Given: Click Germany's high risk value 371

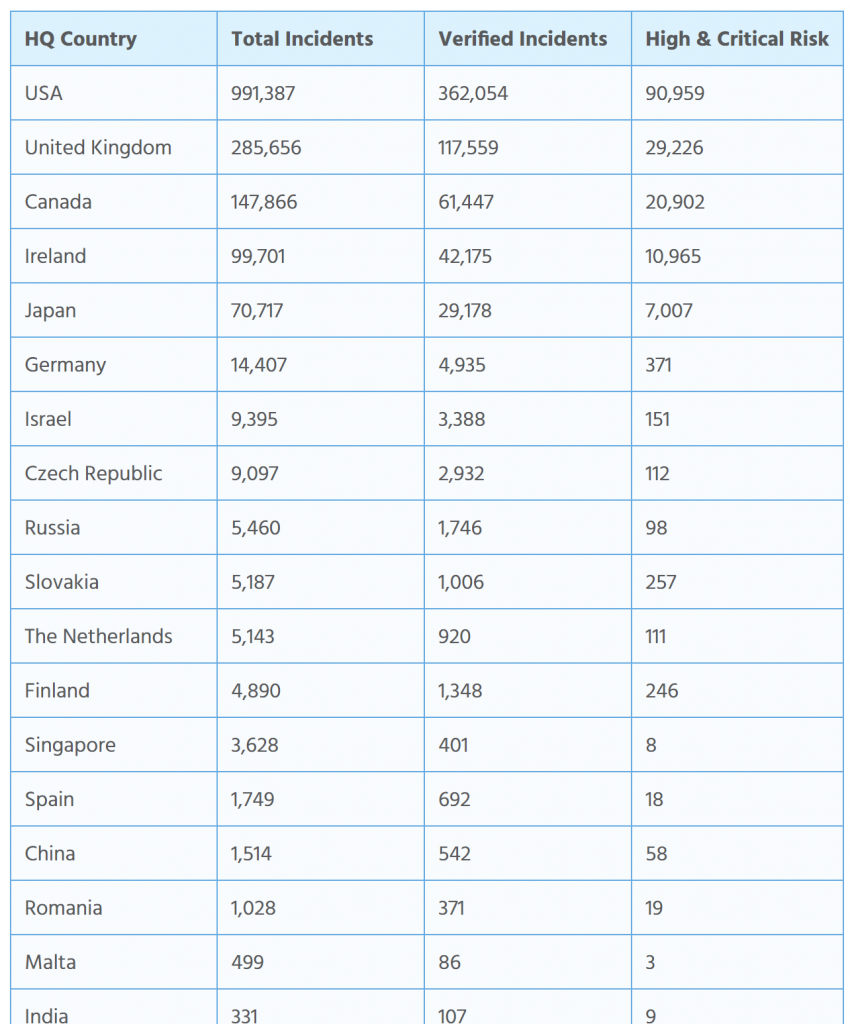Looking at the screenshot, I should [658, 364].
